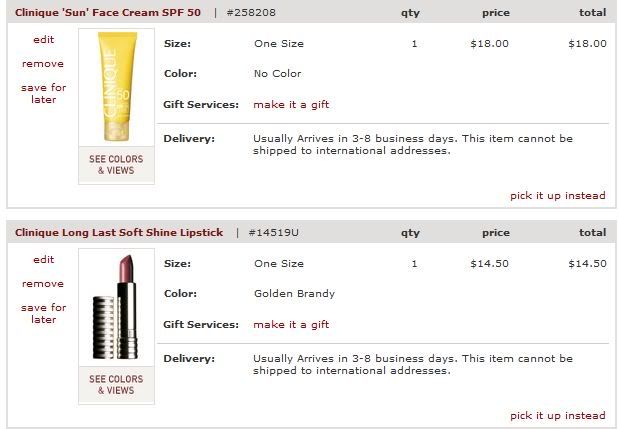Remove the Sun Face Cream from bag
Viewport: 619px width, 429px height.
click(x=43, y=64)
